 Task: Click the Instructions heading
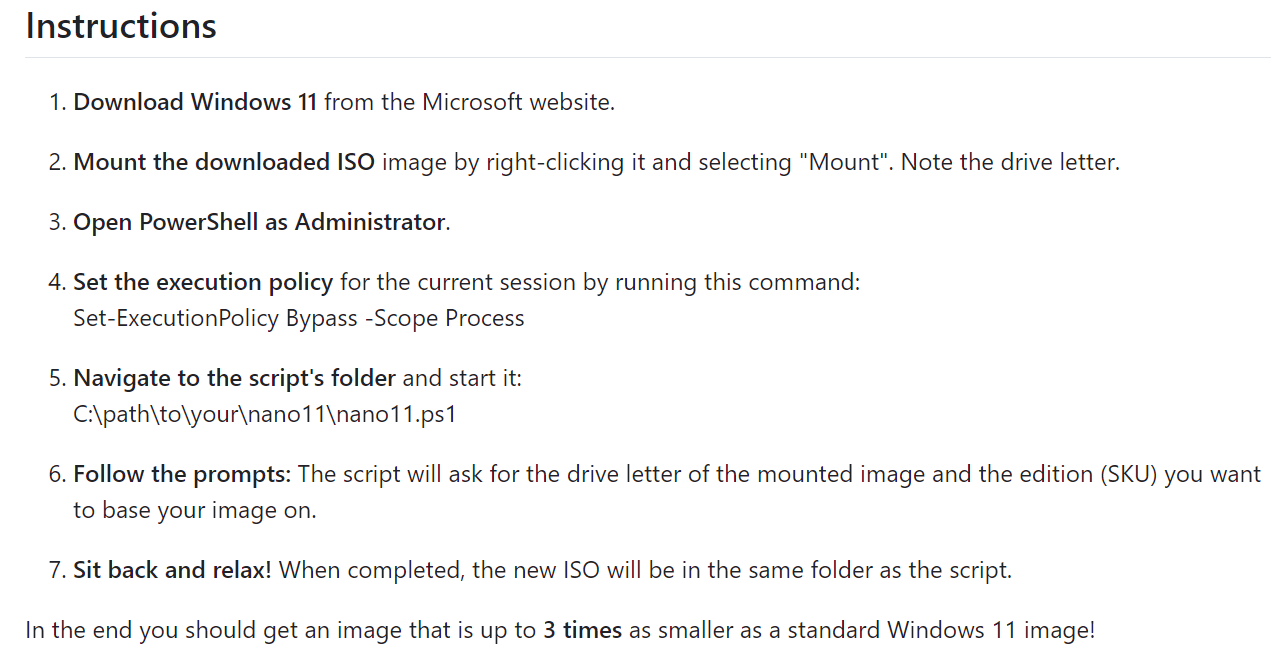coord(121,26)
